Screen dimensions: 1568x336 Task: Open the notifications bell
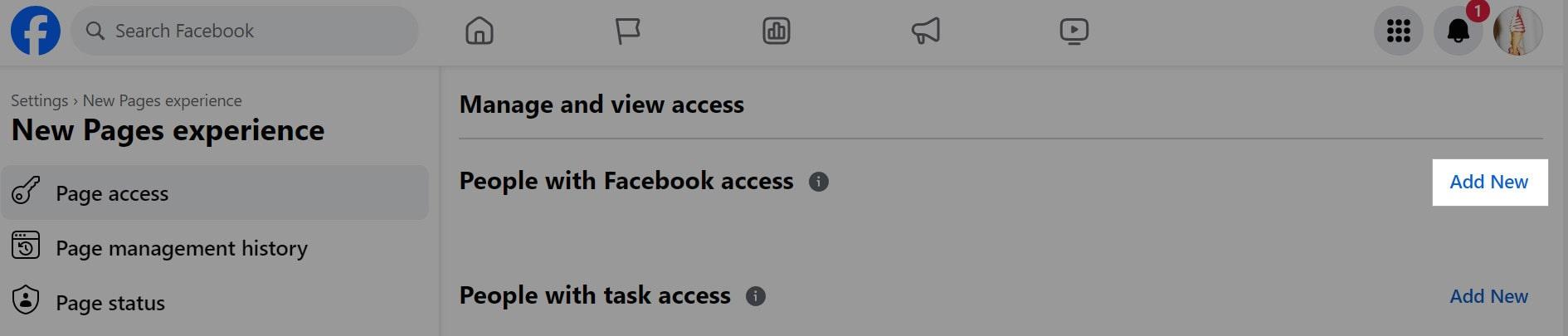[x=1458, y=32]
